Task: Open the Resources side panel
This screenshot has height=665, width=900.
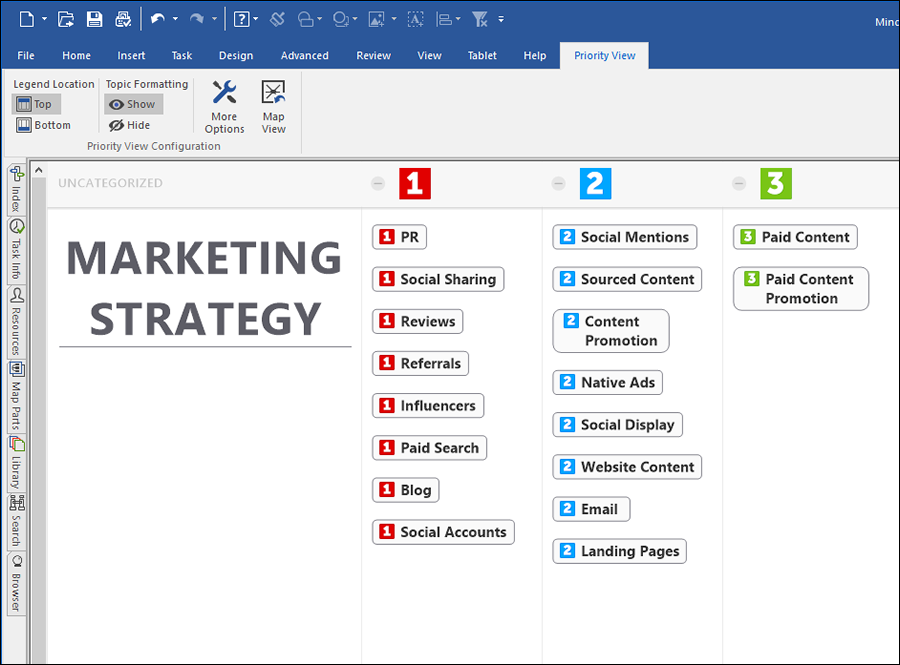Action: click(x=17, y=322)
